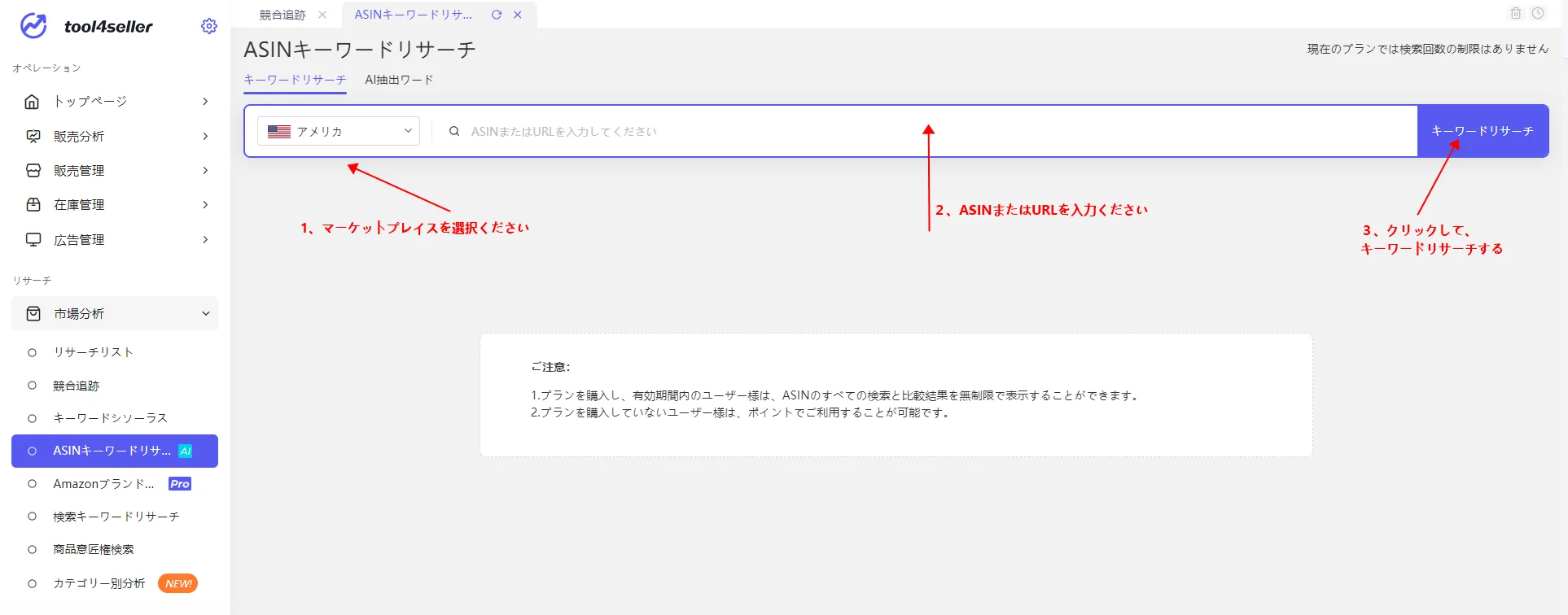Click the NEW! badge by カテゴリー別分析
Image resolution: width=1568 pixels, height=615 pixels.
tap(177, 584)
